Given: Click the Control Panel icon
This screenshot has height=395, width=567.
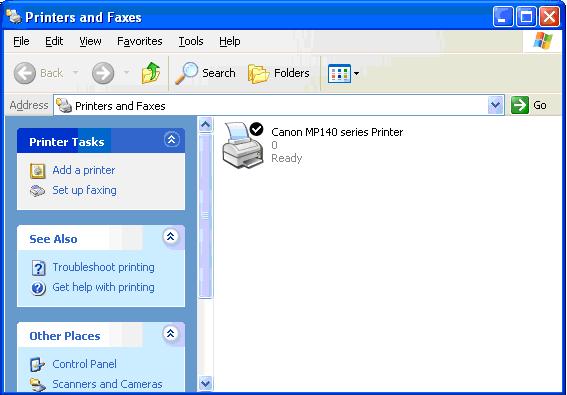Looking at the screenshot, I should pyautogui.click(x=38, y=365).
